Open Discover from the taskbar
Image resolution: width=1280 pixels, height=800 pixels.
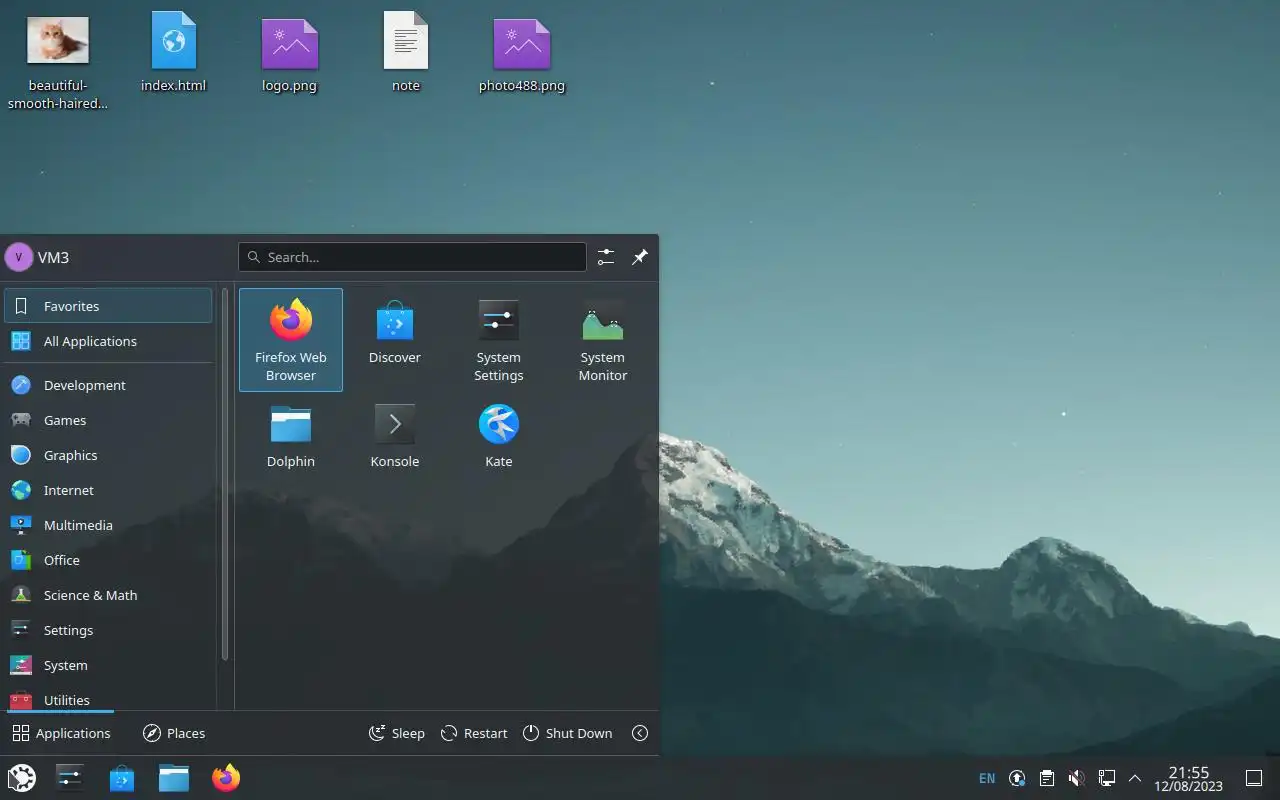tap(122, 777)
